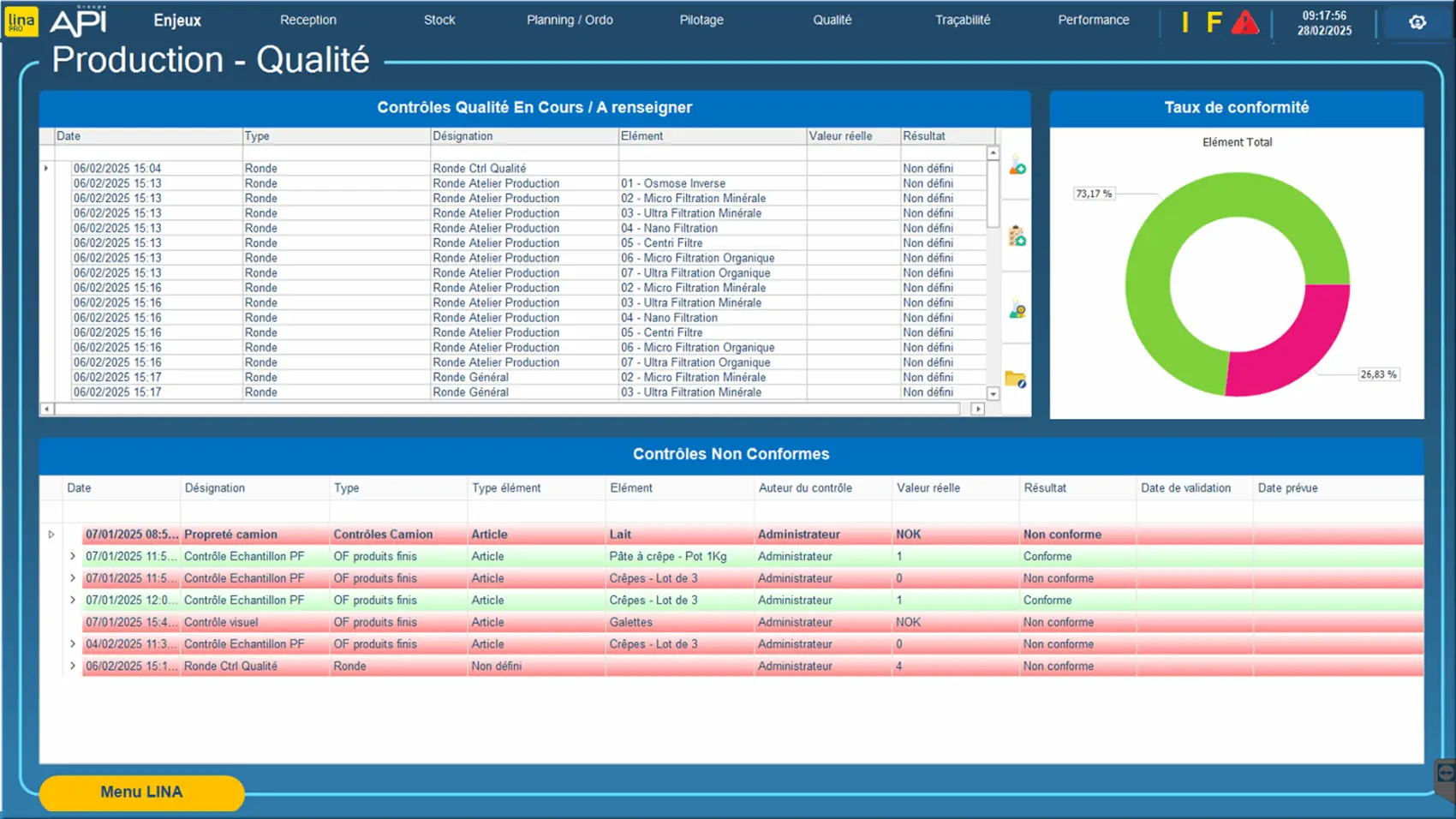Click the clipboard checklist add icon
This screenshot has width=1456, height=819.
[1017, 236]
